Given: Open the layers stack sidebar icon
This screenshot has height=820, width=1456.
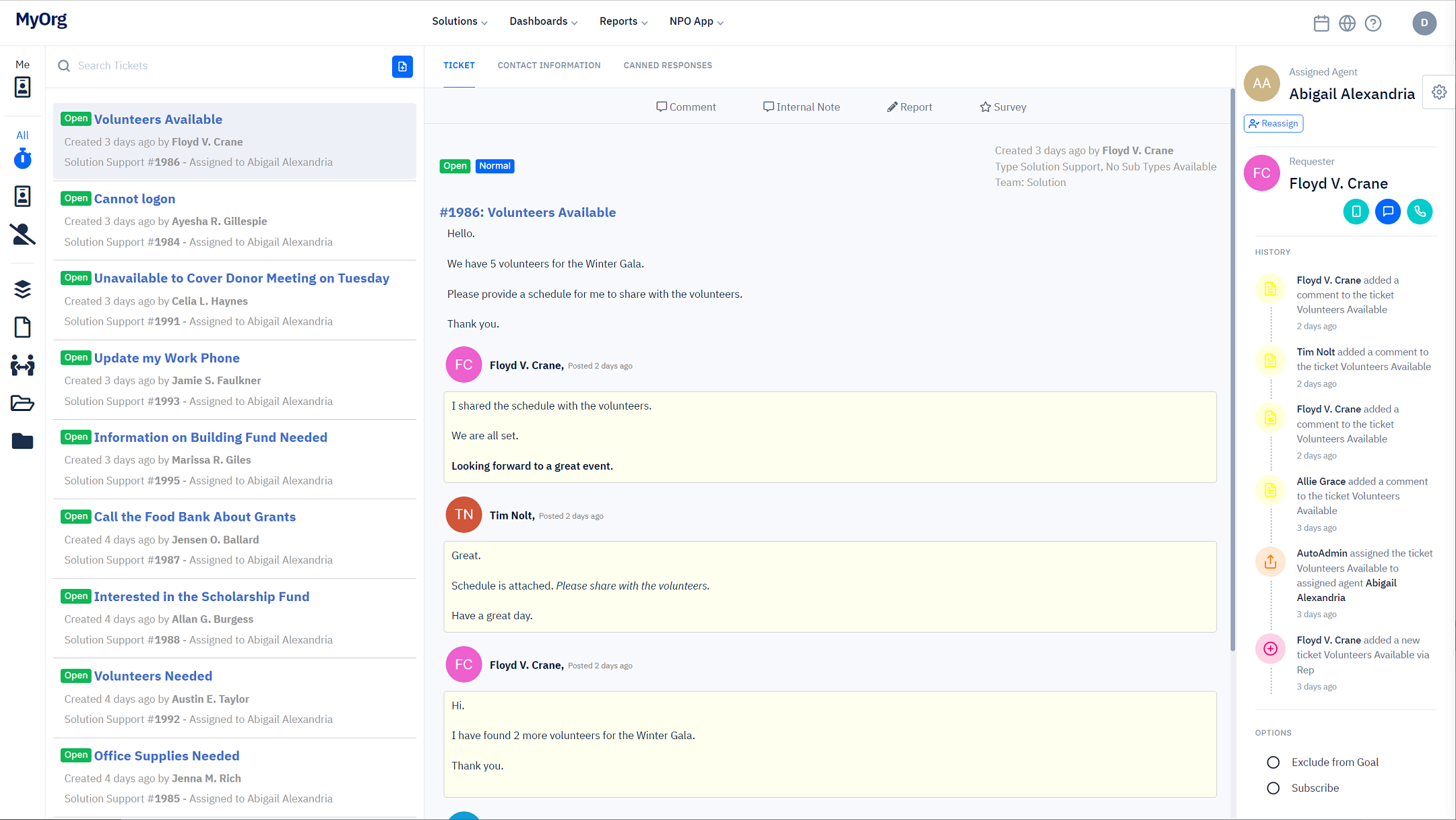Looking at the screenshot, I should coord(22,289).
